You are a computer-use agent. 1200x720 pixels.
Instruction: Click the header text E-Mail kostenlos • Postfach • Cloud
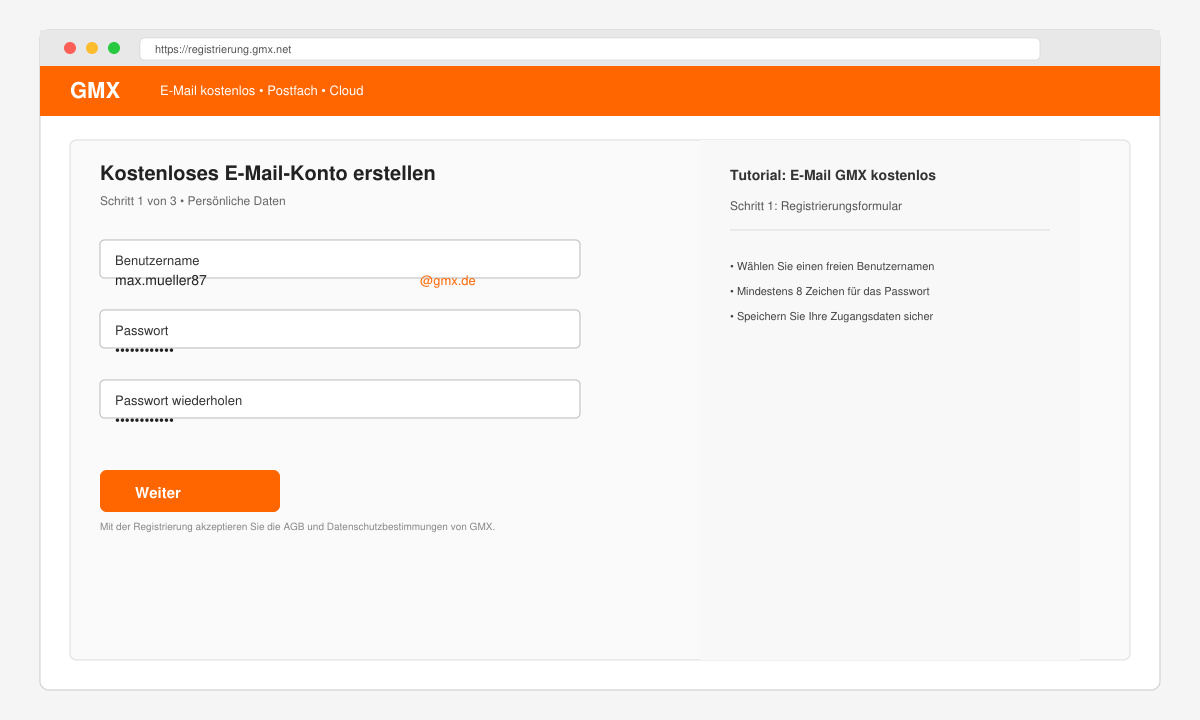click(262, 91)
